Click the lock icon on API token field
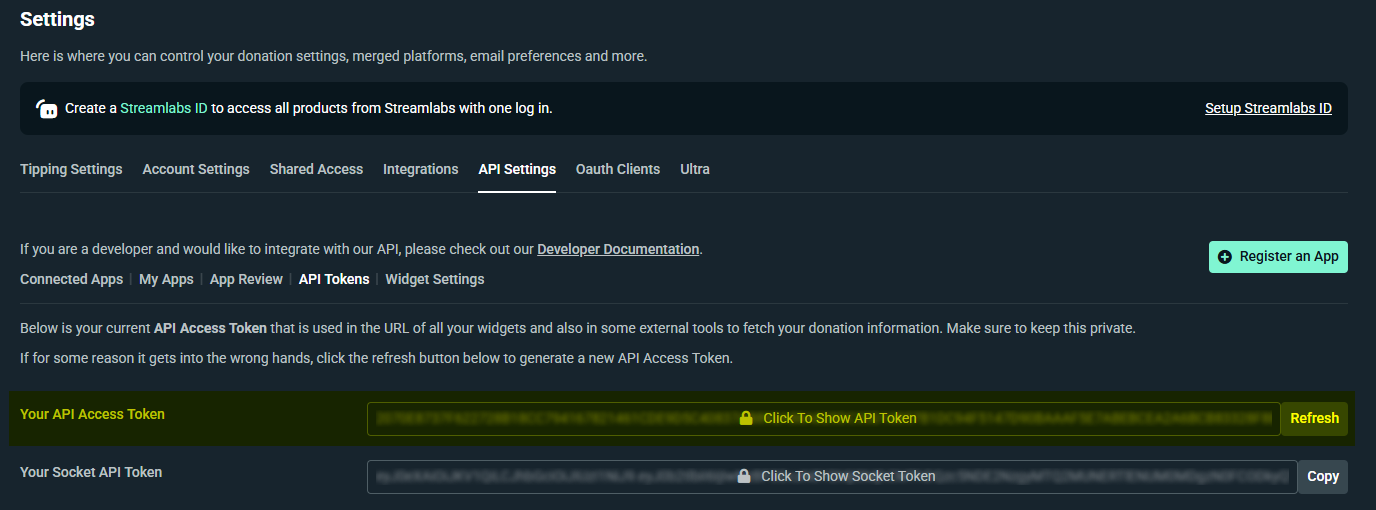This screenshot has width=1376, height=510. [x=746, y=419]
